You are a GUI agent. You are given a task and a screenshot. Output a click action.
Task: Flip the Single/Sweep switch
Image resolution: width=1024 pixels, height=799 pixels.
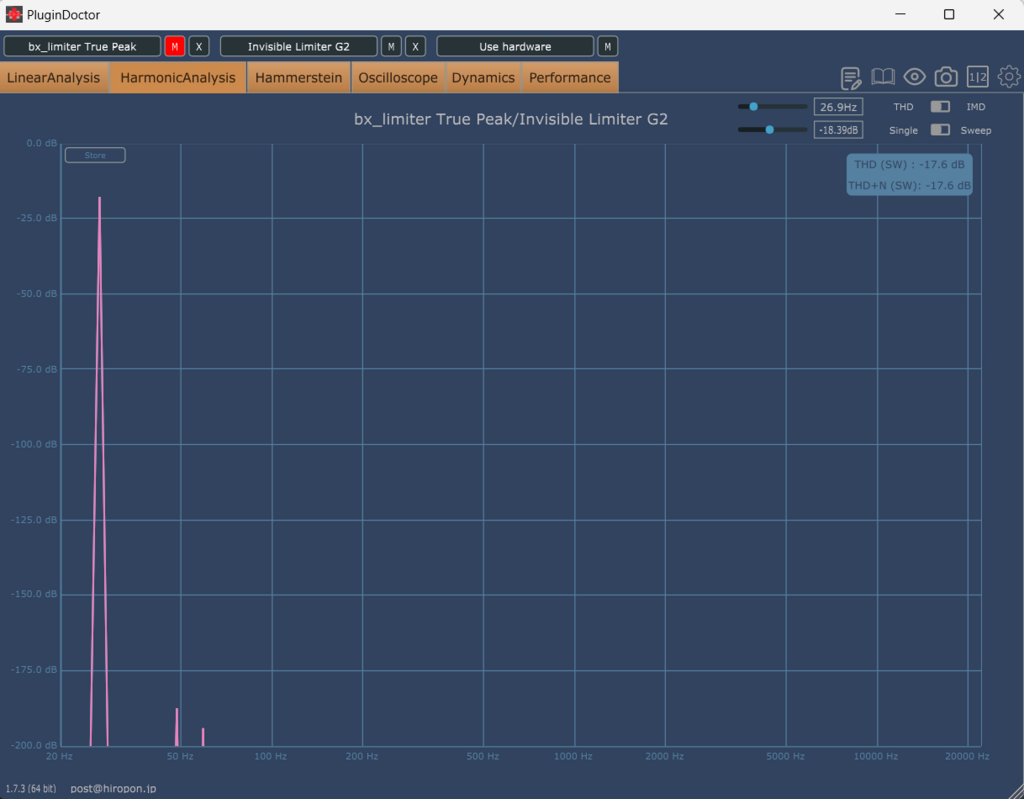pyautogui.click(x=940, y=130)
